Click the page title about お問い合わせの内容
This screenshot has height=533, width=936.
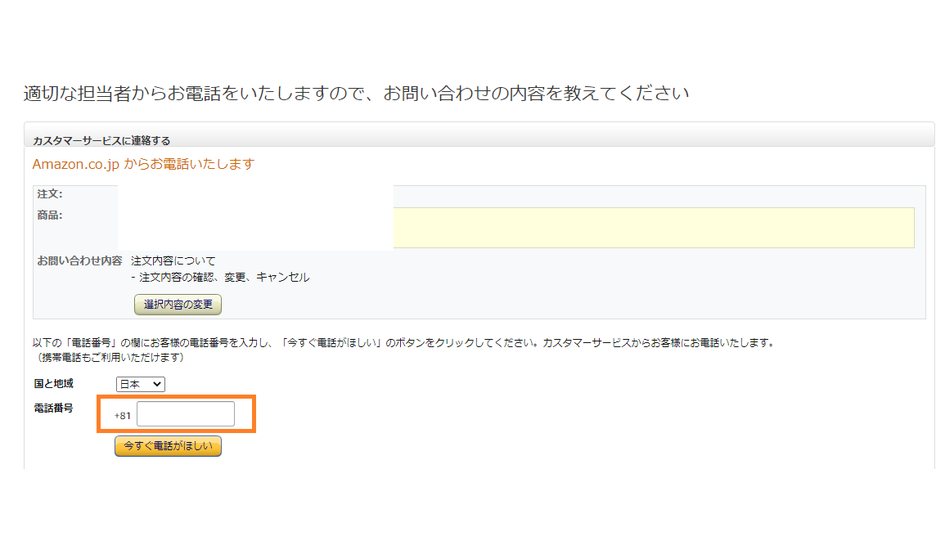356,94
